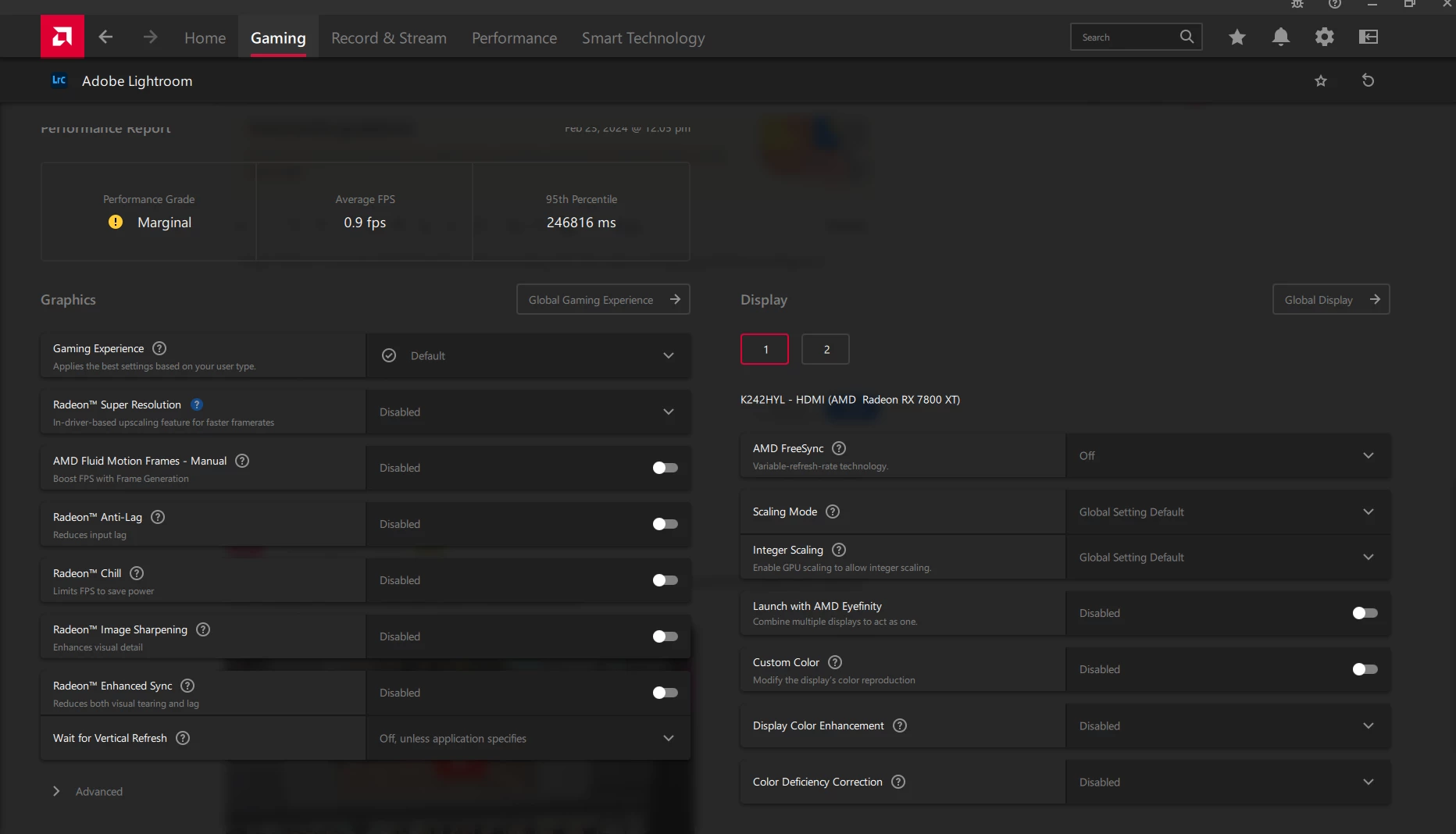Viewport: 1456px width, 834px height.
Task: Enable Radeon Image Sharpening toggle
Action: coord(665,636)
